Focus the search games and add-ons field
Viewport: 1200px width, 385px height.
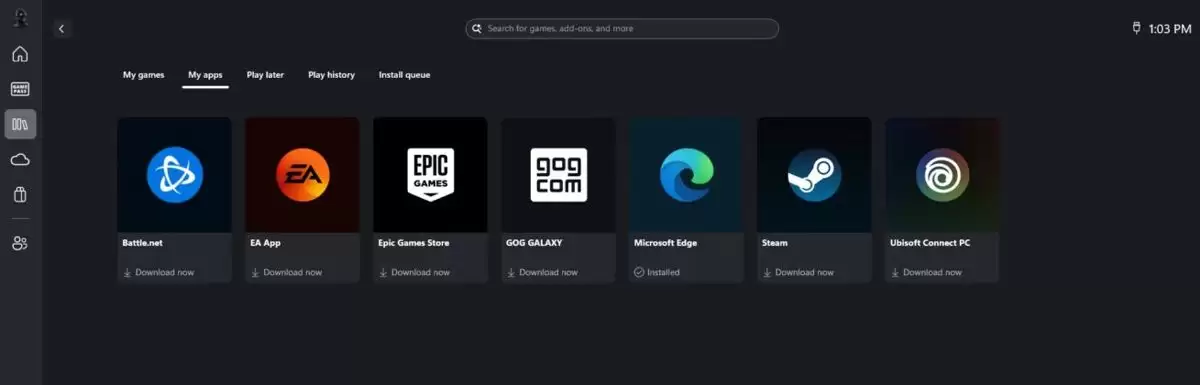pos(622,29)
